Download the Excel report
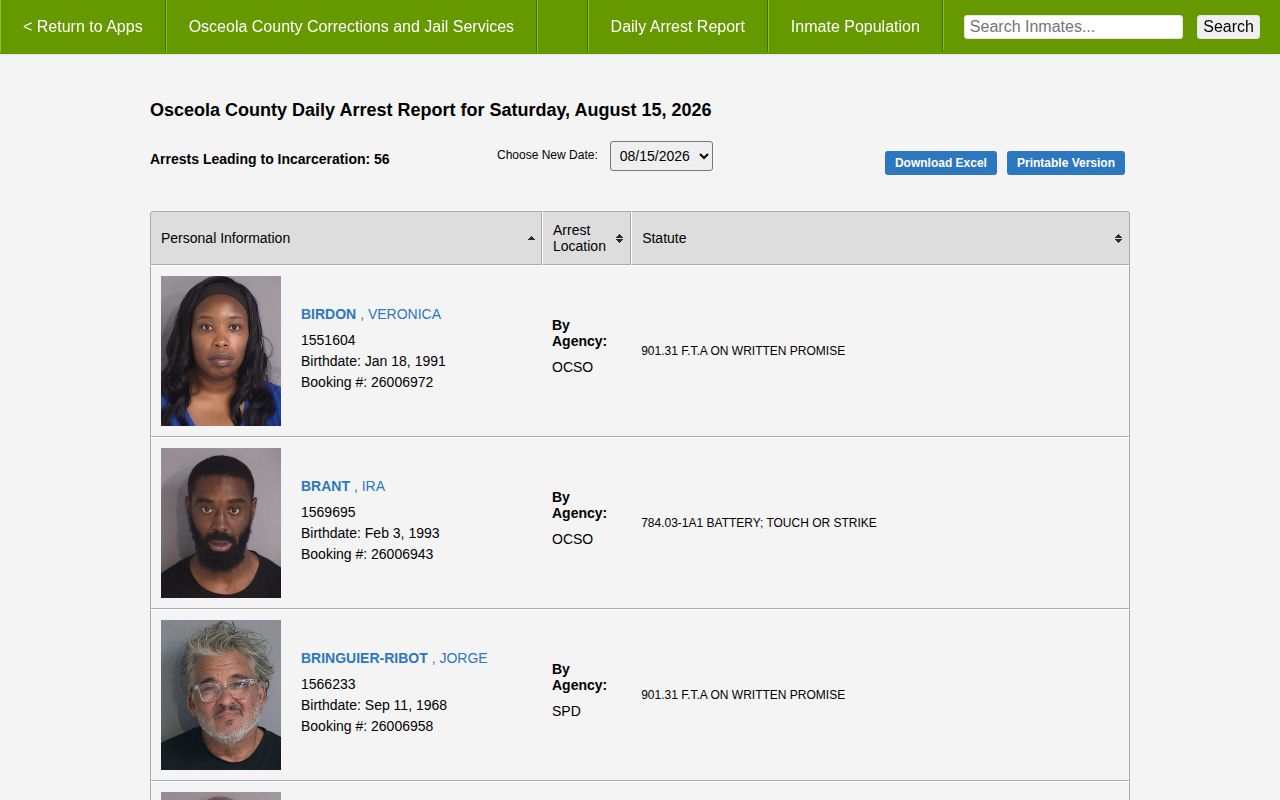The image size is (1280, 800). (x=941, y=163)
